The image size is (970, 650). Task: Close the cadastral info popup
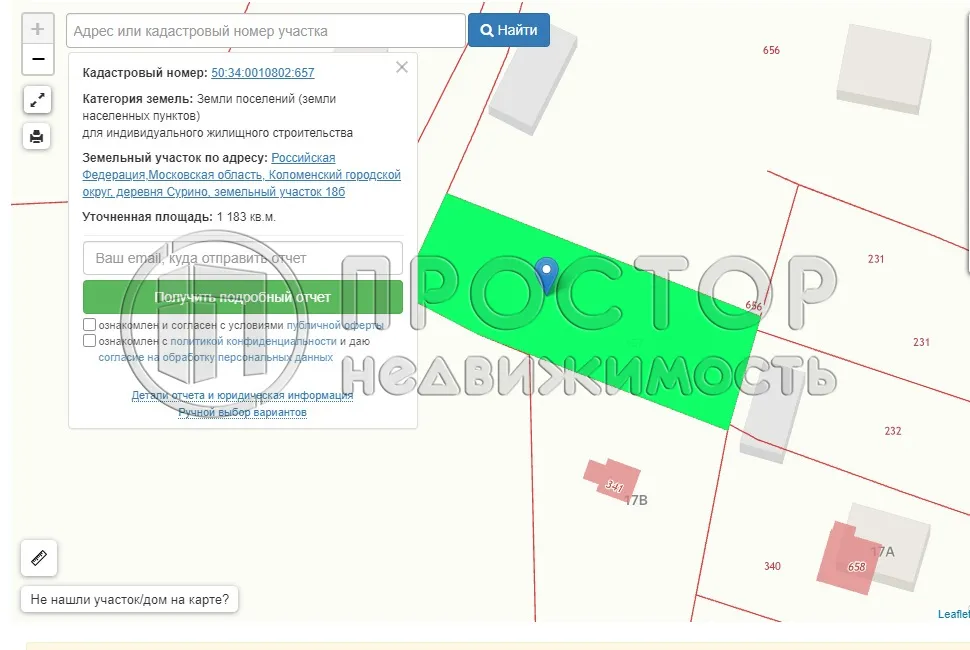402,68
